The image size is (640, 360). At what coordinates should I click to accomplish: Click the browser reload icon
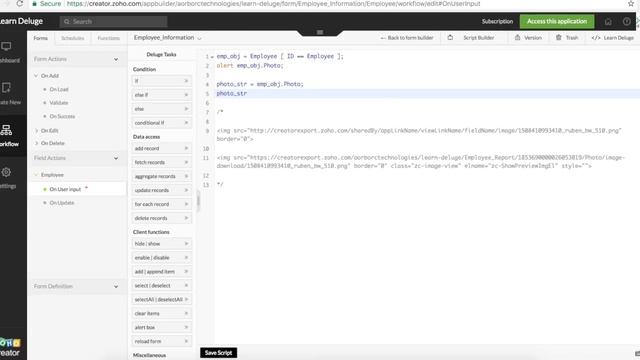click(19, 4)
